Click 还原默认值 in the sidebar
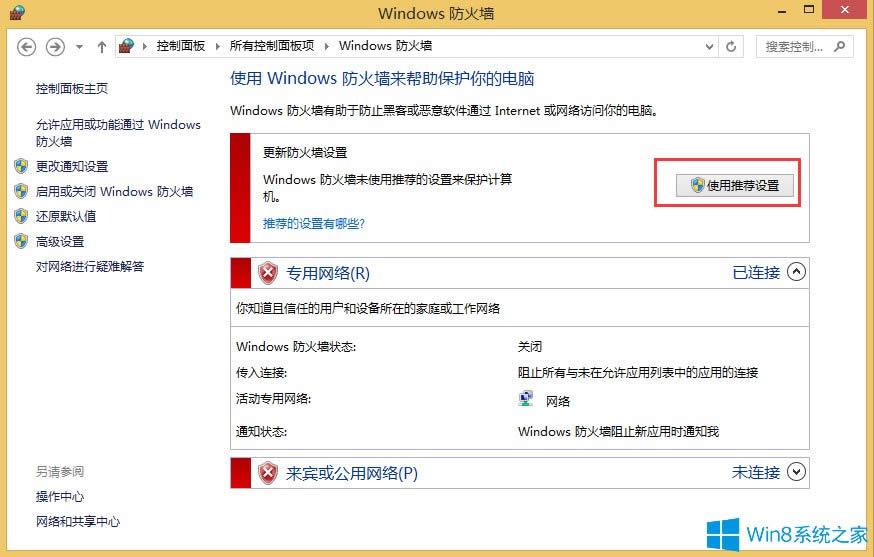 coord(66,216)
